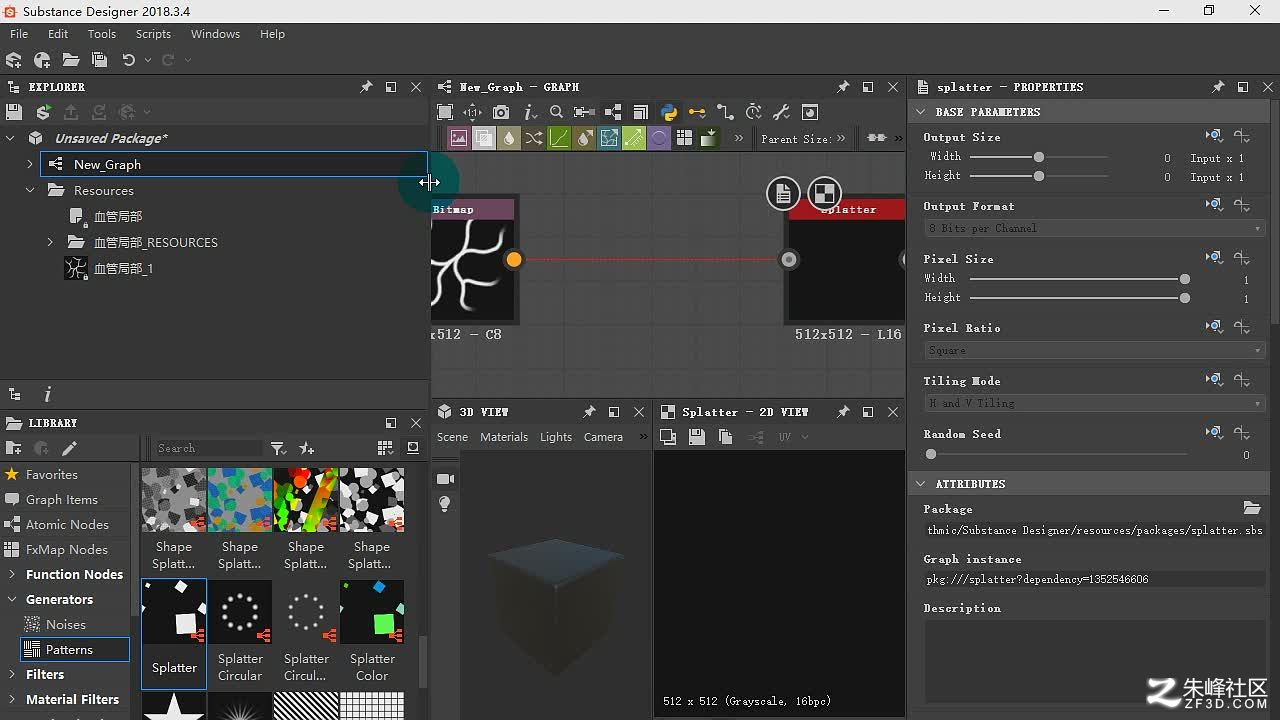This screenshot has height=720, width=1280.
Task: Open the Tools menu
Action: coord(102,34)
